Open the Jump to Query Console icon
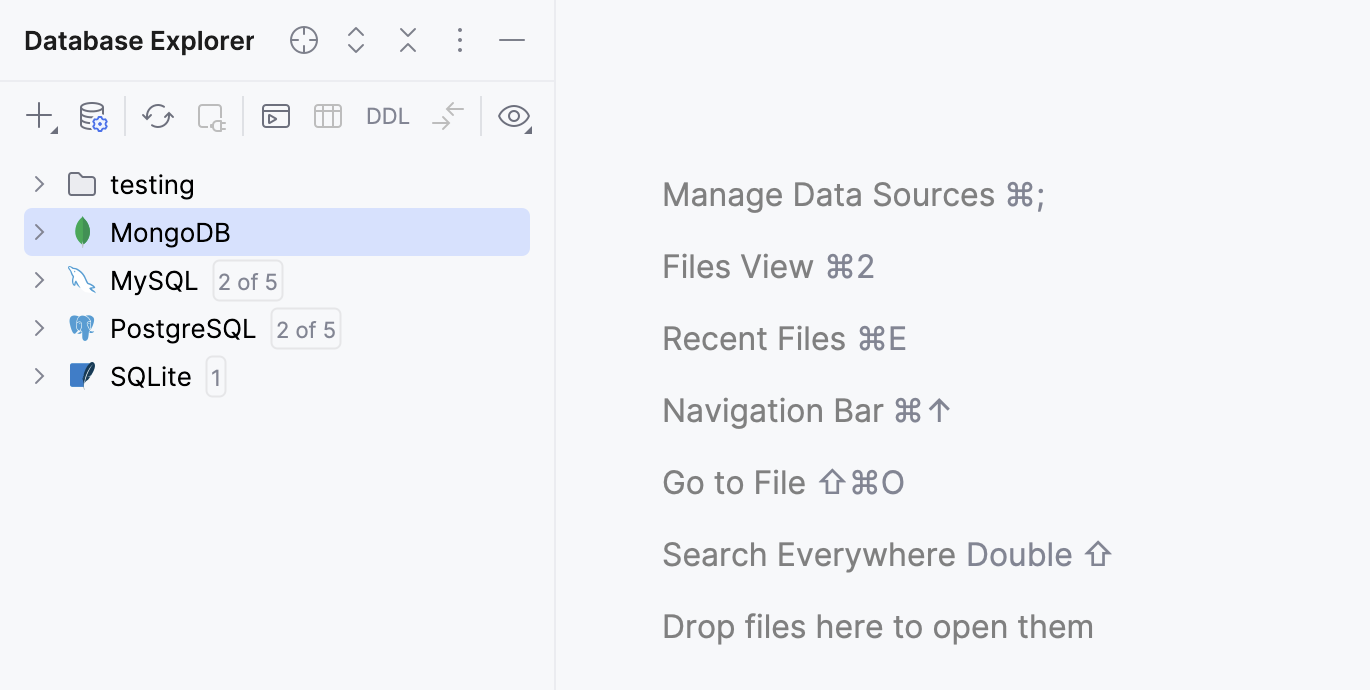1370x690 pixels. click(276, 116)
